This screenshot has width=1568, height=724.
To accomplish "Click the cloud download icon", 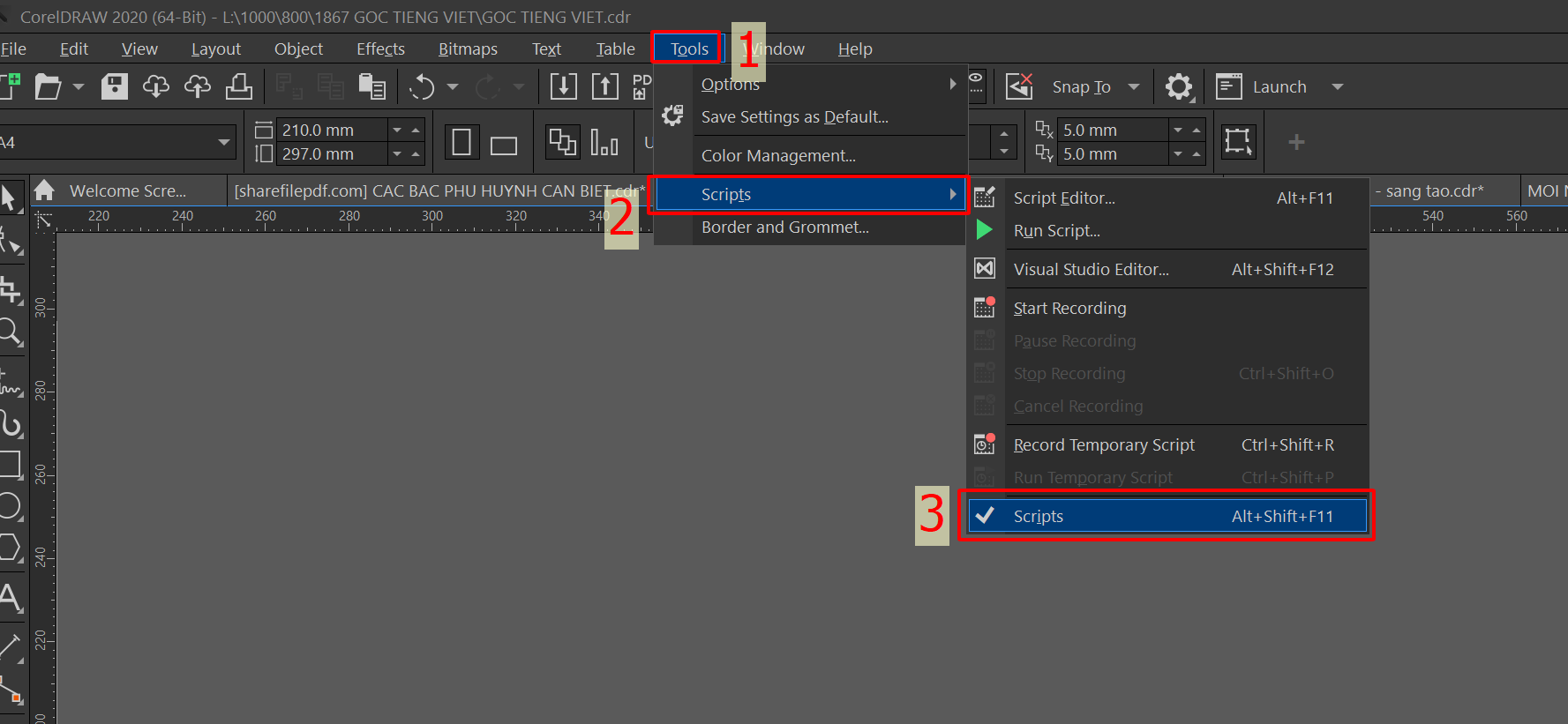I will click(156, 86).
